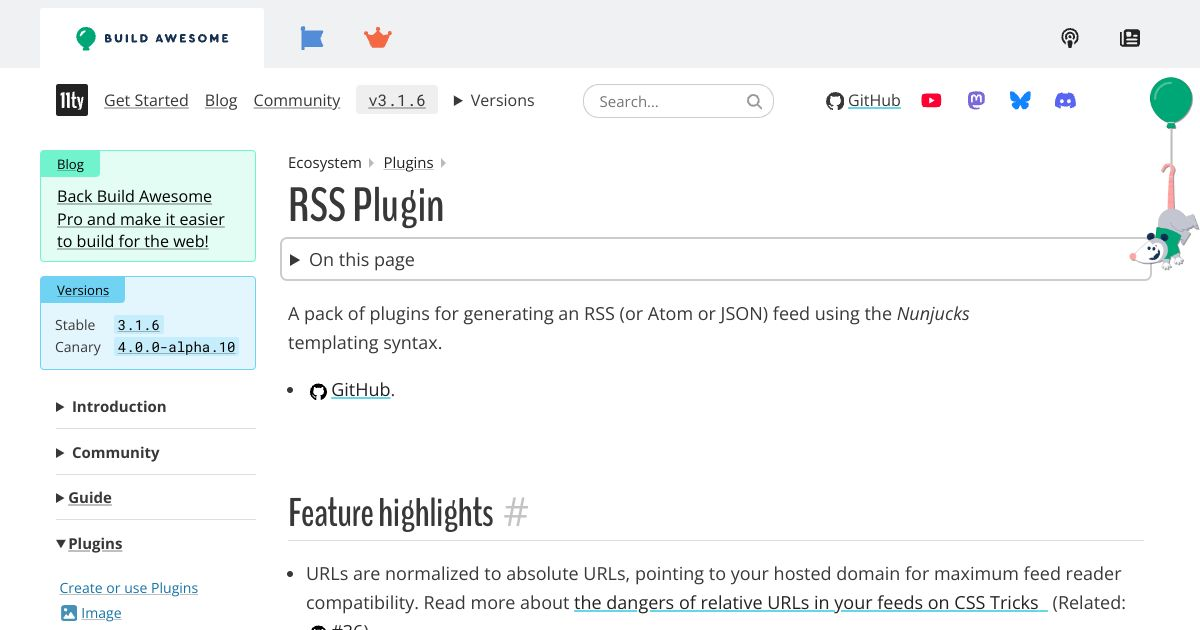
Task: Open the orange crown icon tab
Action: pos(377,38)
